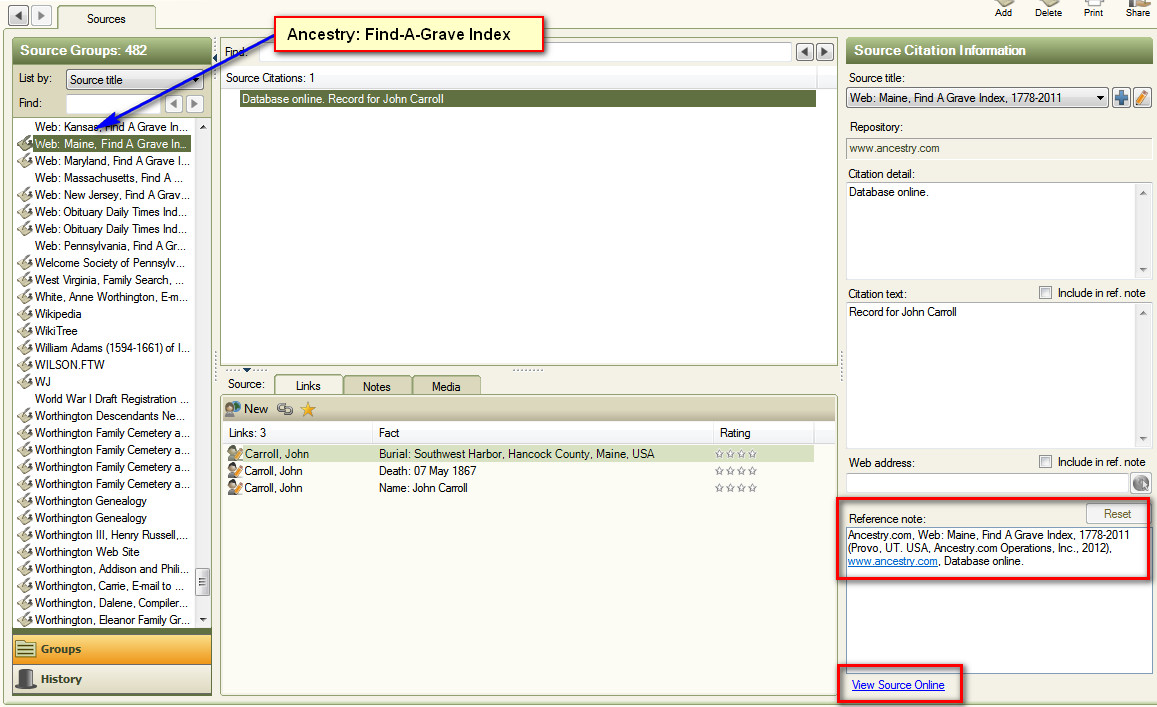This screenshot has width=1157, height=707.
Task: Edit the source with the pencil icon
Action: (x=1142, y=97)
